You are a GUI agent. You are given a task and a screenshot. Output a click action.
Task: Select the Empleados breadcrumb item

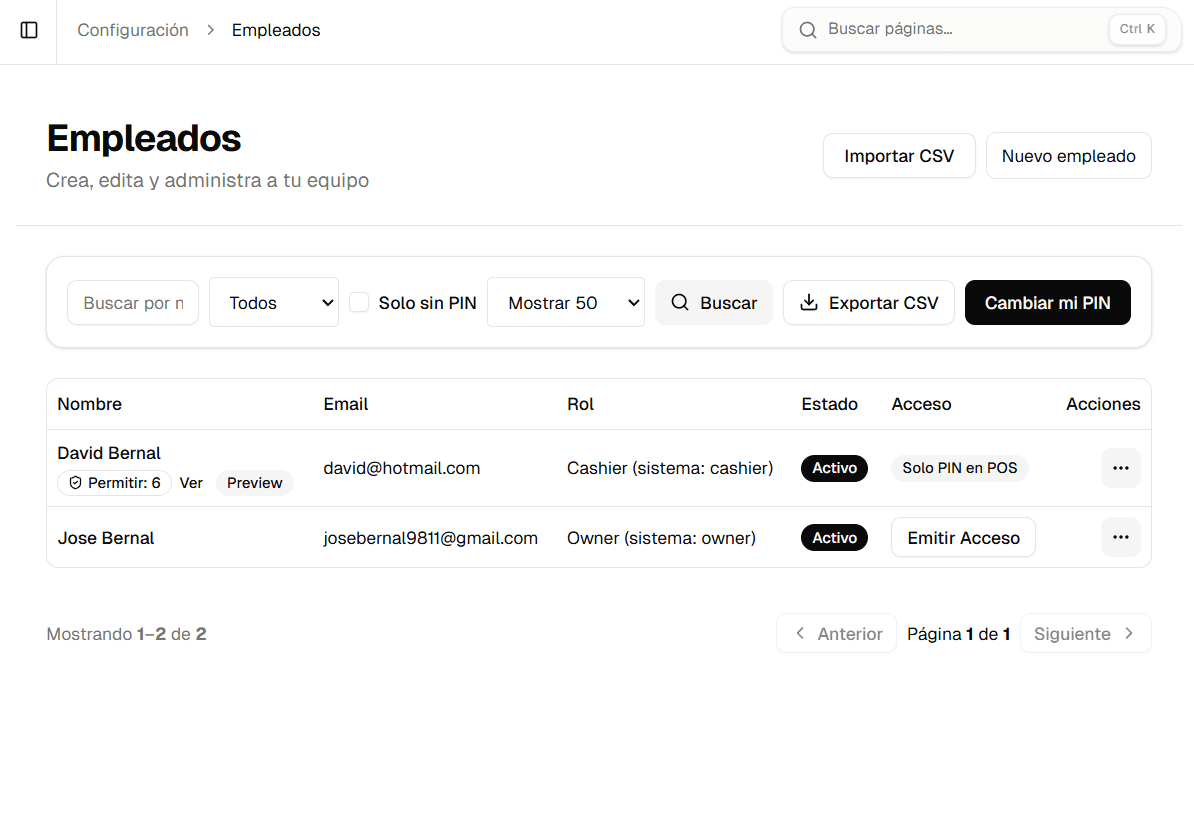(x=276, y=30)
